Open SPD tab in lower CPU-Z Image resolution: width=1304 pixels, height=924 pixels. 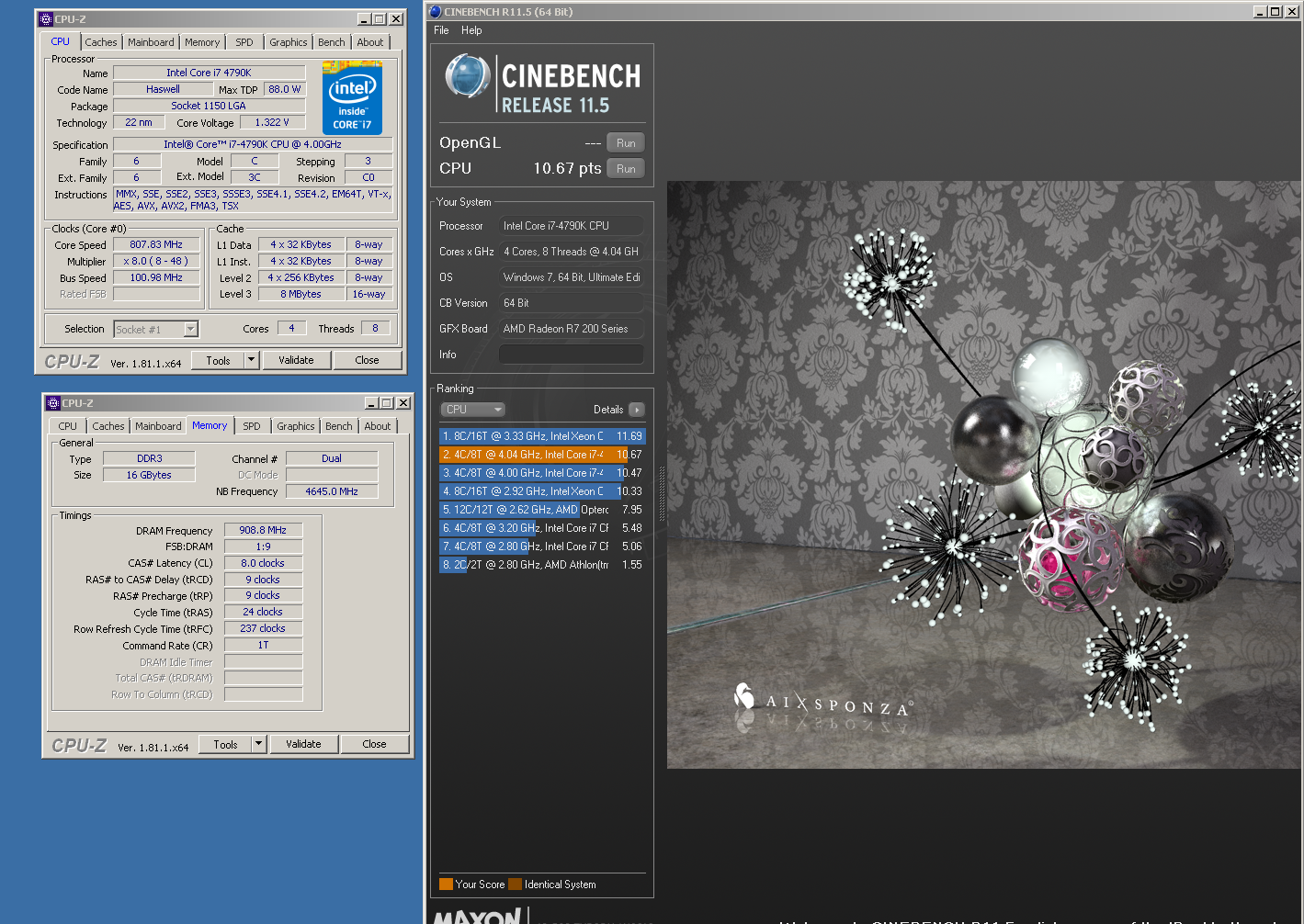click(252, 426)
